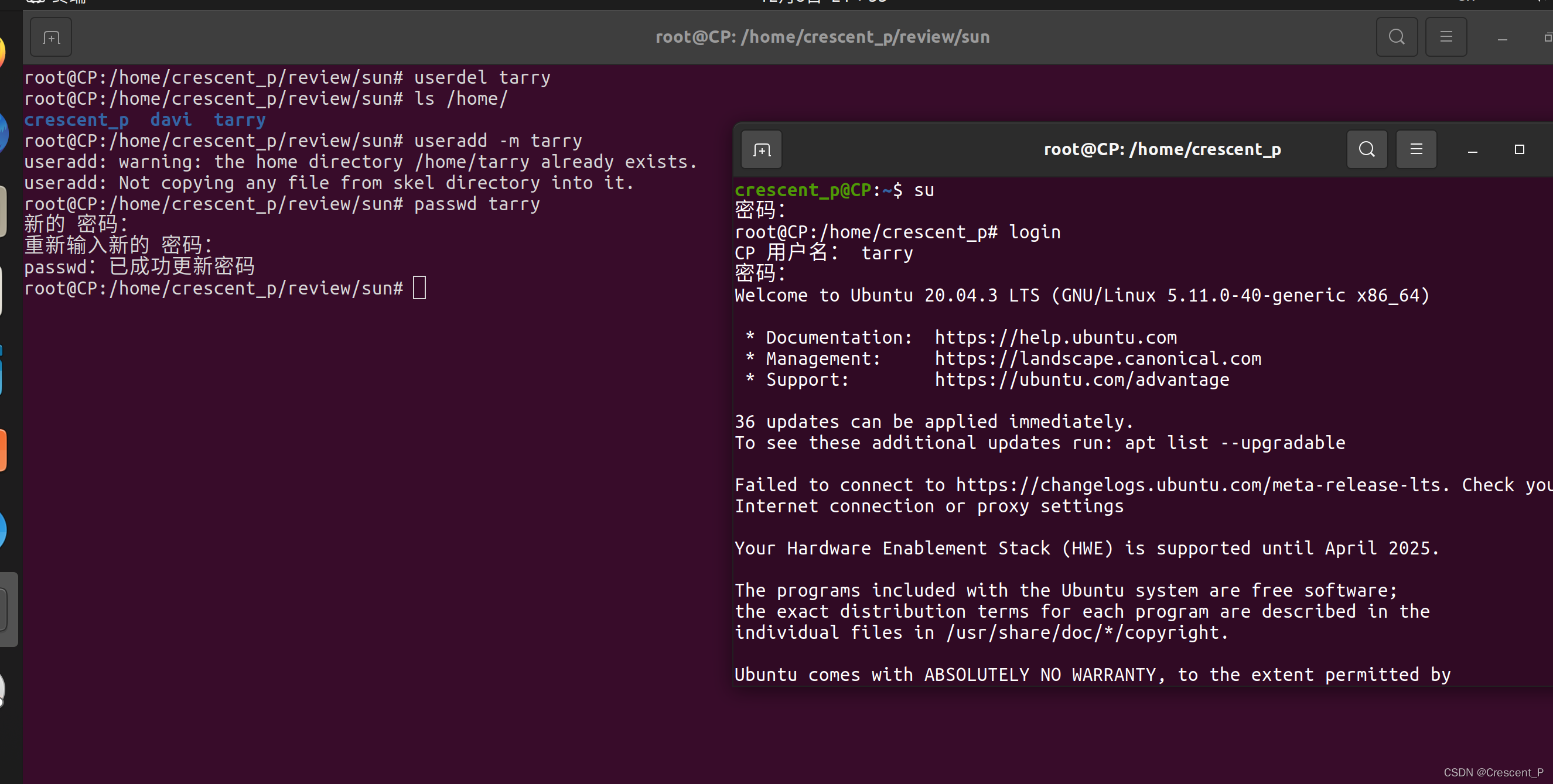Image resolution: width=1553 pixels, height=784 pixels.
Task: Maximize the front crescent_p terminal window
Action: [1519, 149]
